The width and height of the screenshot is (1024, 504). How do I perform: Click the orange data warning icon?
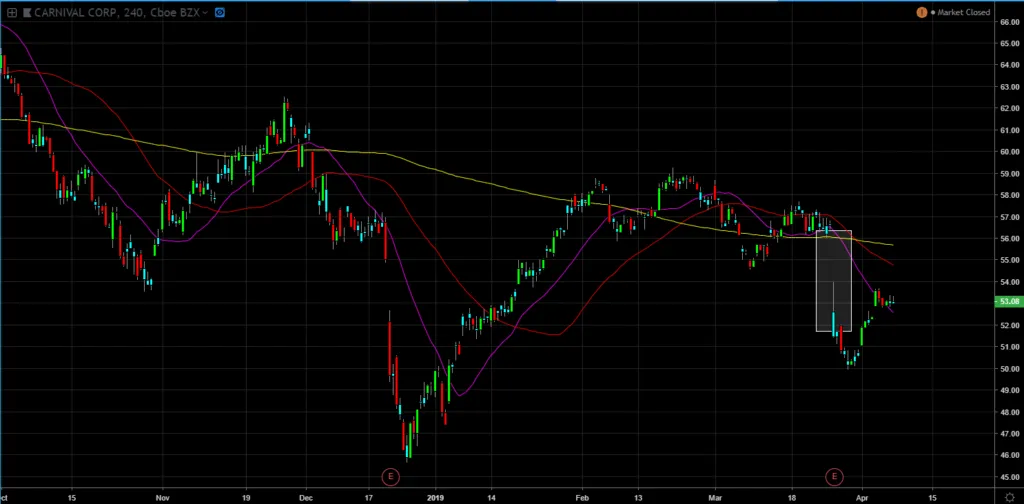click(921, 12)
